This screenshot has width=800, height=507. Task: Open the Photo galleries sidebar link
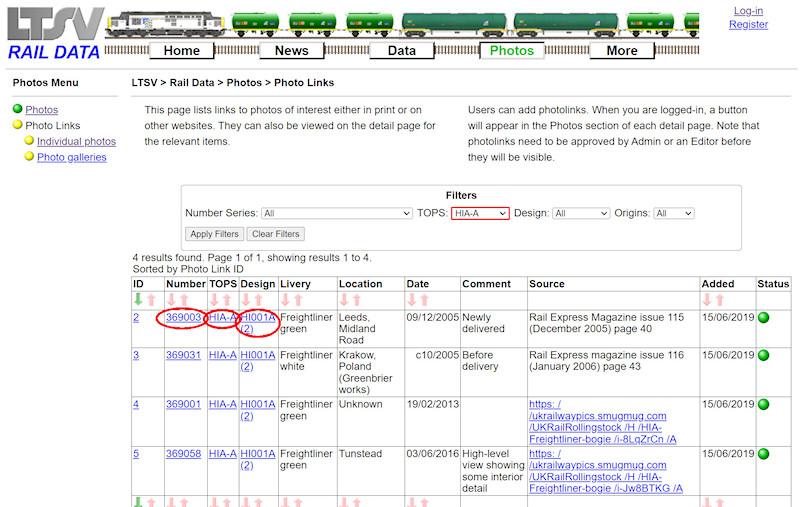point(72,158)
